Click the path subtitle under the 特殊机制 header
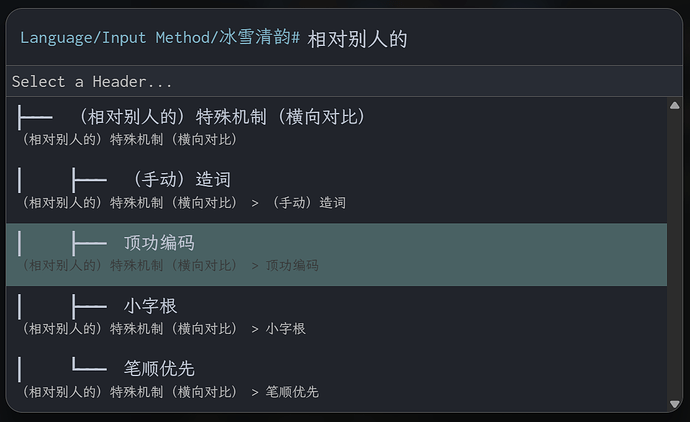 pyautogui.click(x=129, y=139)
